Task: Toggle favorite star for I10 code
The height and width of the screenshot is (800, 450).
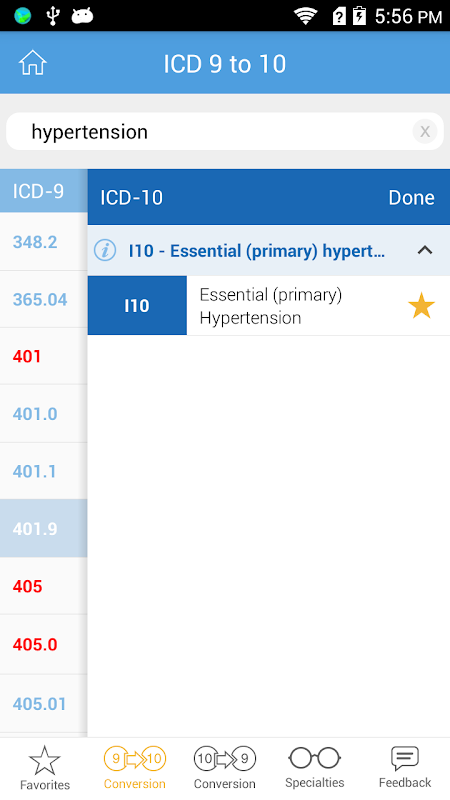Action: (x=421, y=306)
